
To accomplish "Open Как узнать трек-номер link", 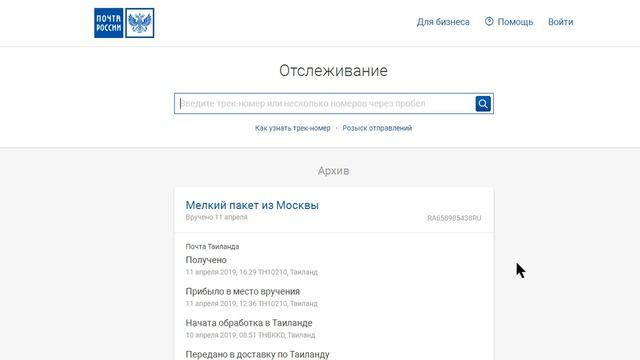I will click(293, 128).
